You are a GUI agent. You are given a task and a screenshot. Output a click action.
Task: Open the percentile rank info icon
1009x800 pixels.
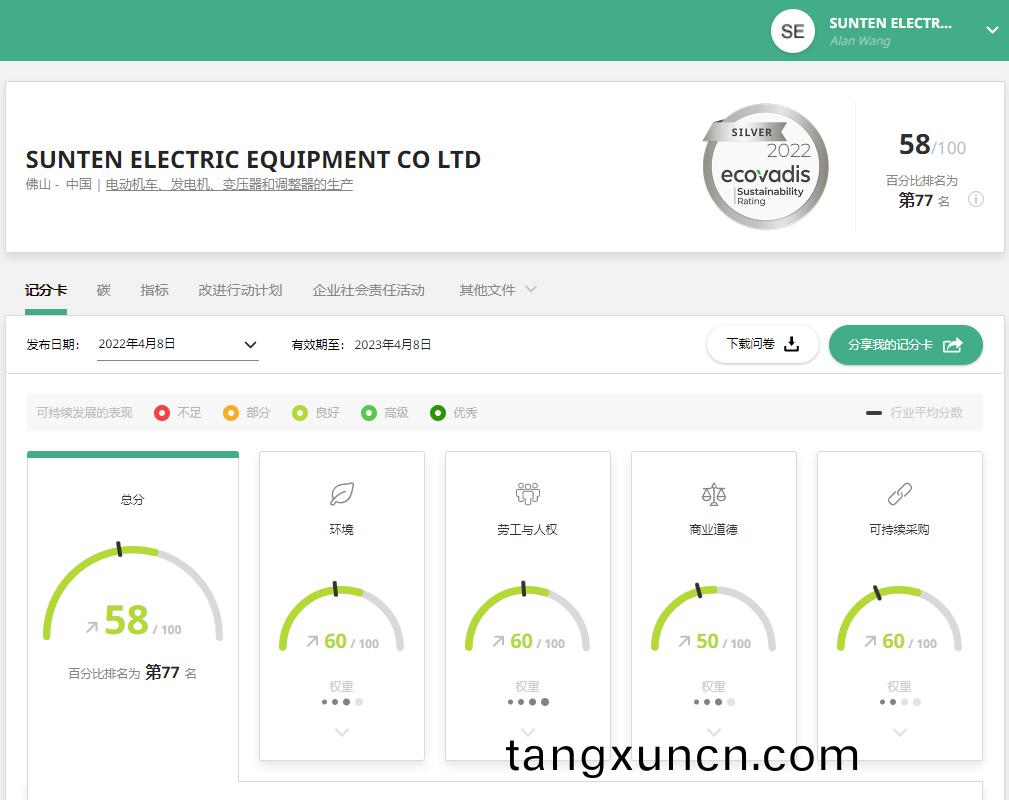(976, 200)
